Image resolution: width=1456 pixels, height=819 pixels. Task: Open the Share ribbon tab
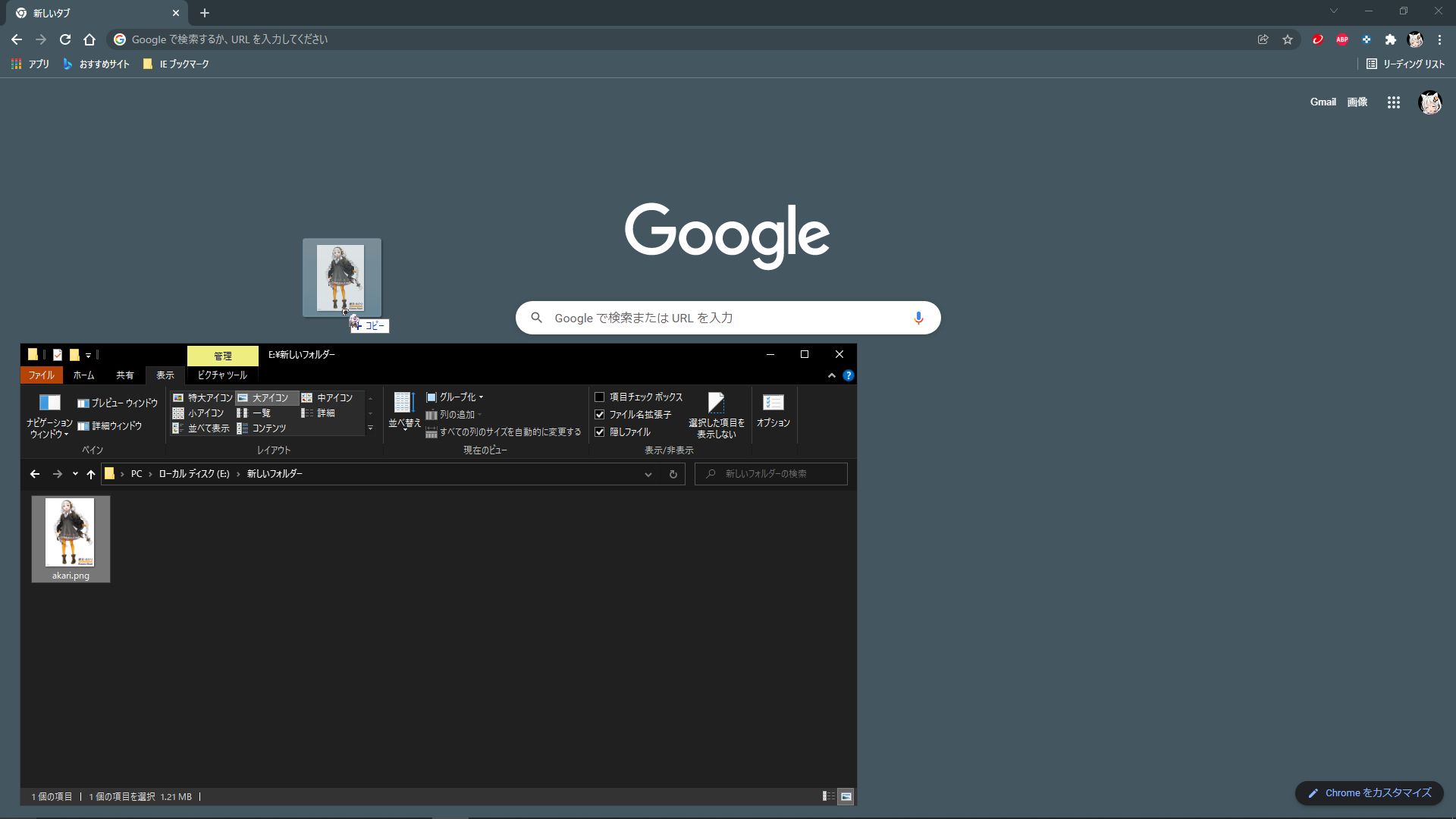tap(124, 375)
